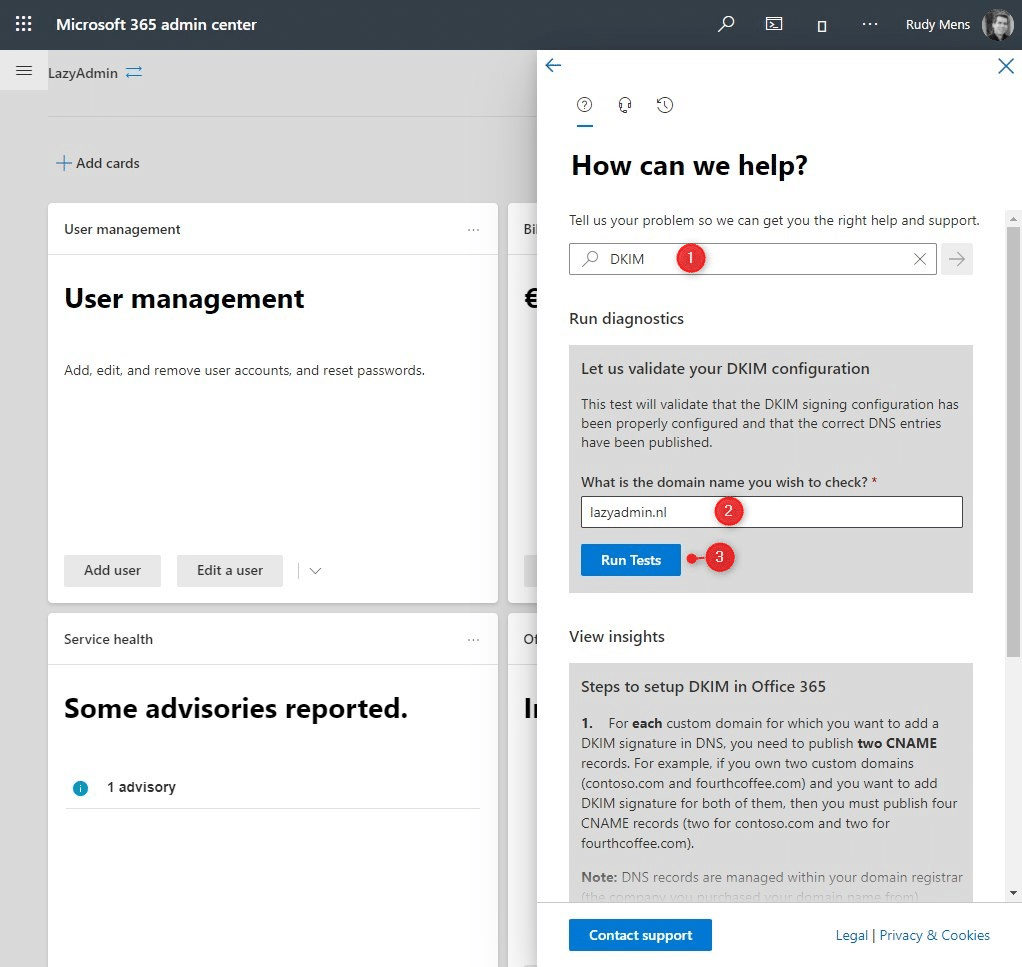The image size is (1022, 967).
Task: Click the DKIM search input field
Action: [x=752, y=259]
